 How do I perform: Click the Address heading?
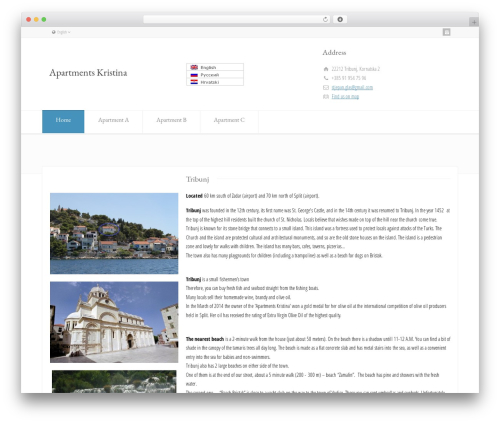334,52
